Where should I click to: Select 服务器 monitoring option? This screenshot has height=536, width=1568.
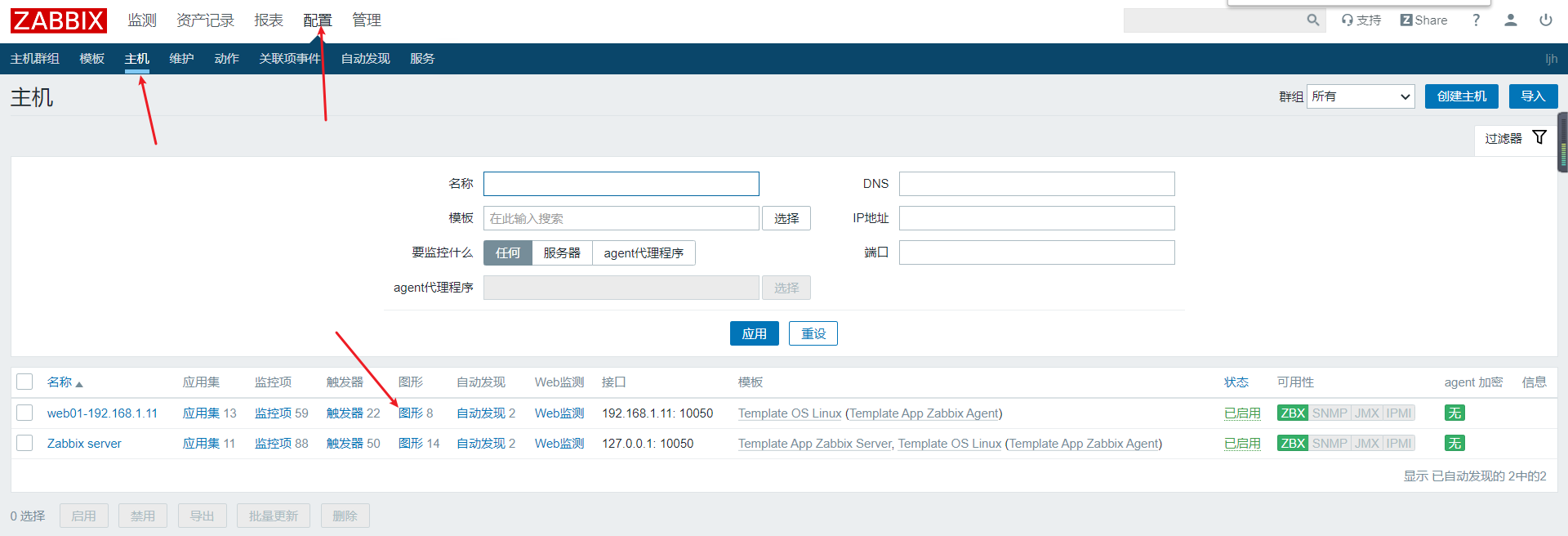click(x=562, y=253)
